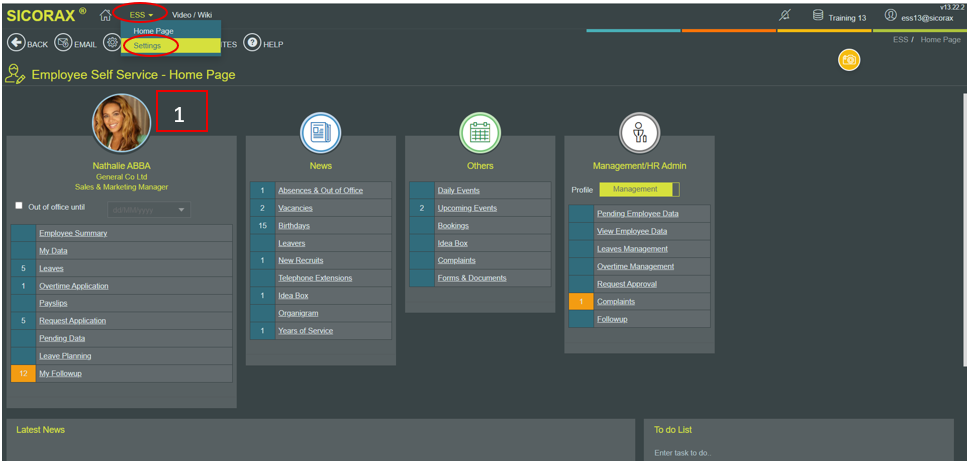This screenshot has height=462, width=969.
Task: Open the out of office date dropdown
Action: [181, 210]
